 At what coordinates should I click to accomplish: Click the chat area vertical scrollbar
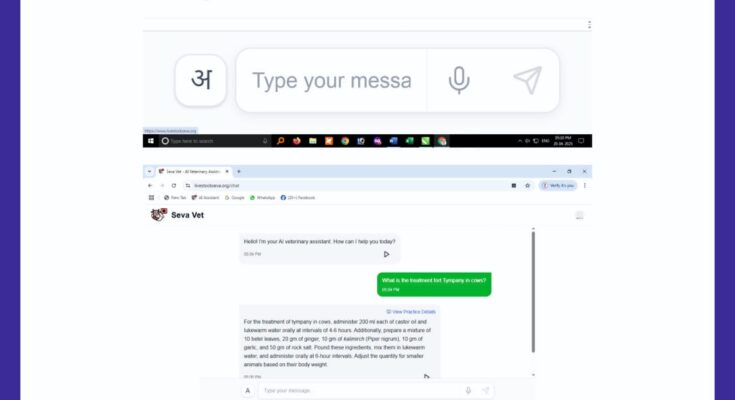[x=533, y=292]
